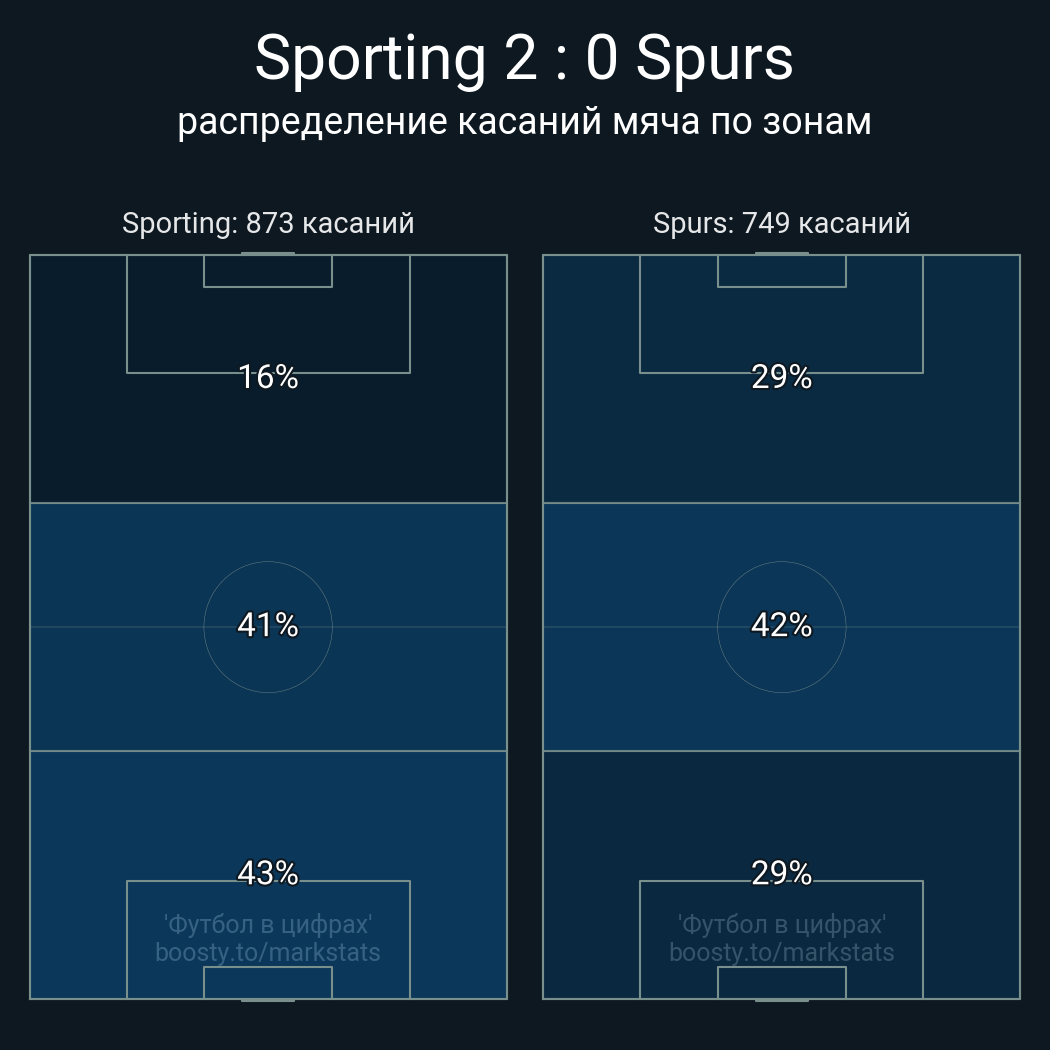Screen dimensions: 1050x1050
Task: Select the "Sporting: 873 касаний" heading
Action: tap(268, 223)
